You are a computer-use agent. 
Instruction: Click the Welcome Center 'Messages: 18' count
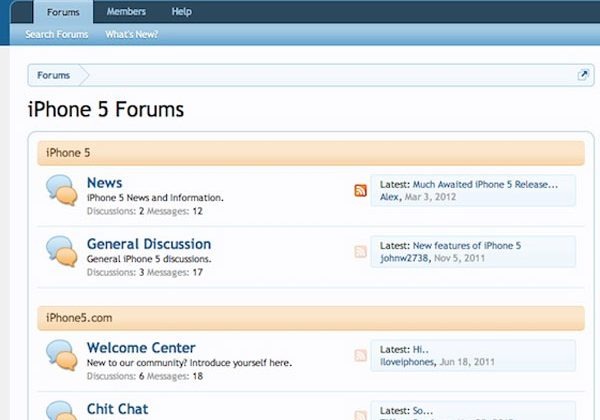(175, 376)
